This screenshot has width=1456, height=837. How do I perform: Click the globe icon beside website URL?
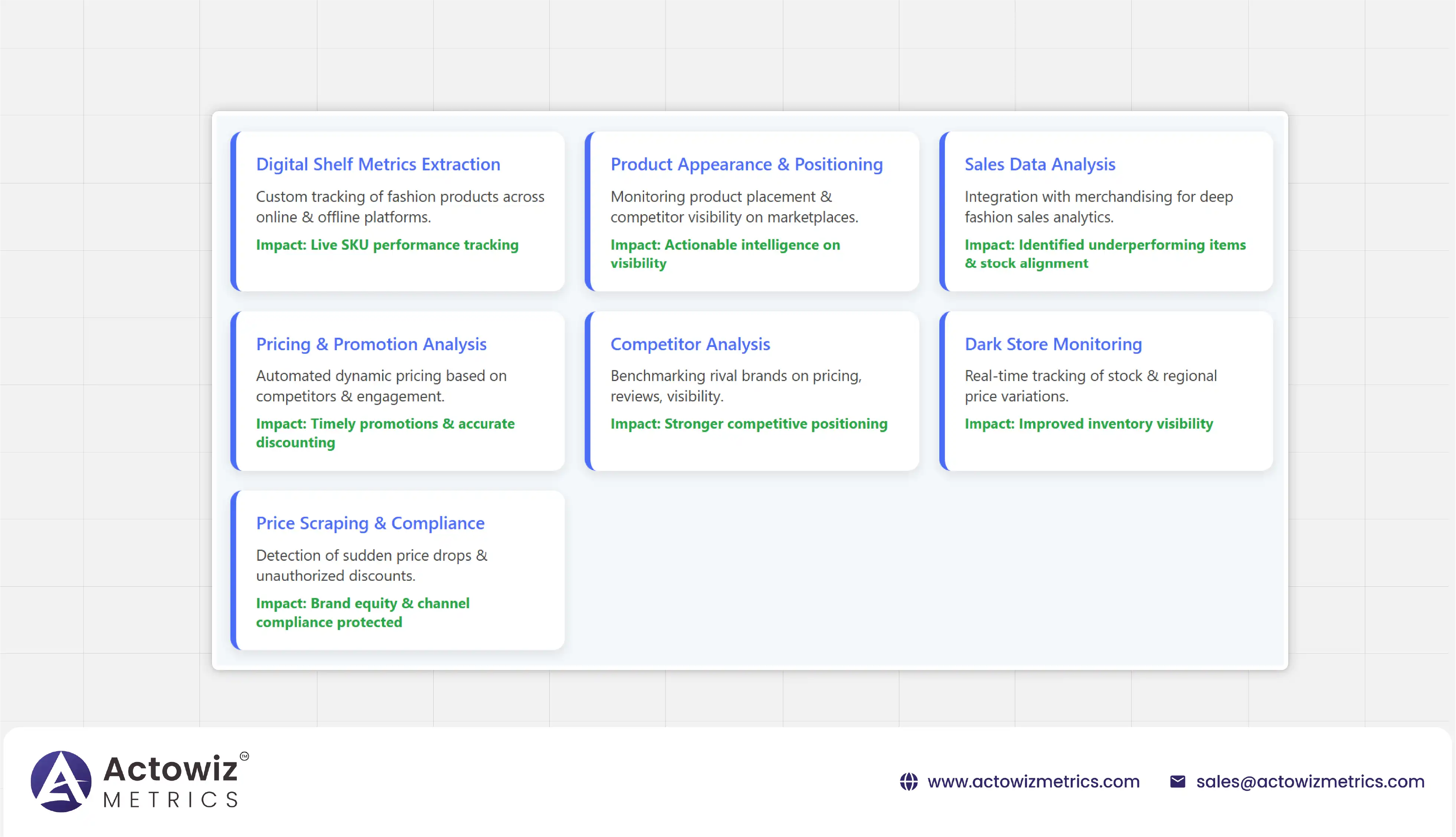909,782
